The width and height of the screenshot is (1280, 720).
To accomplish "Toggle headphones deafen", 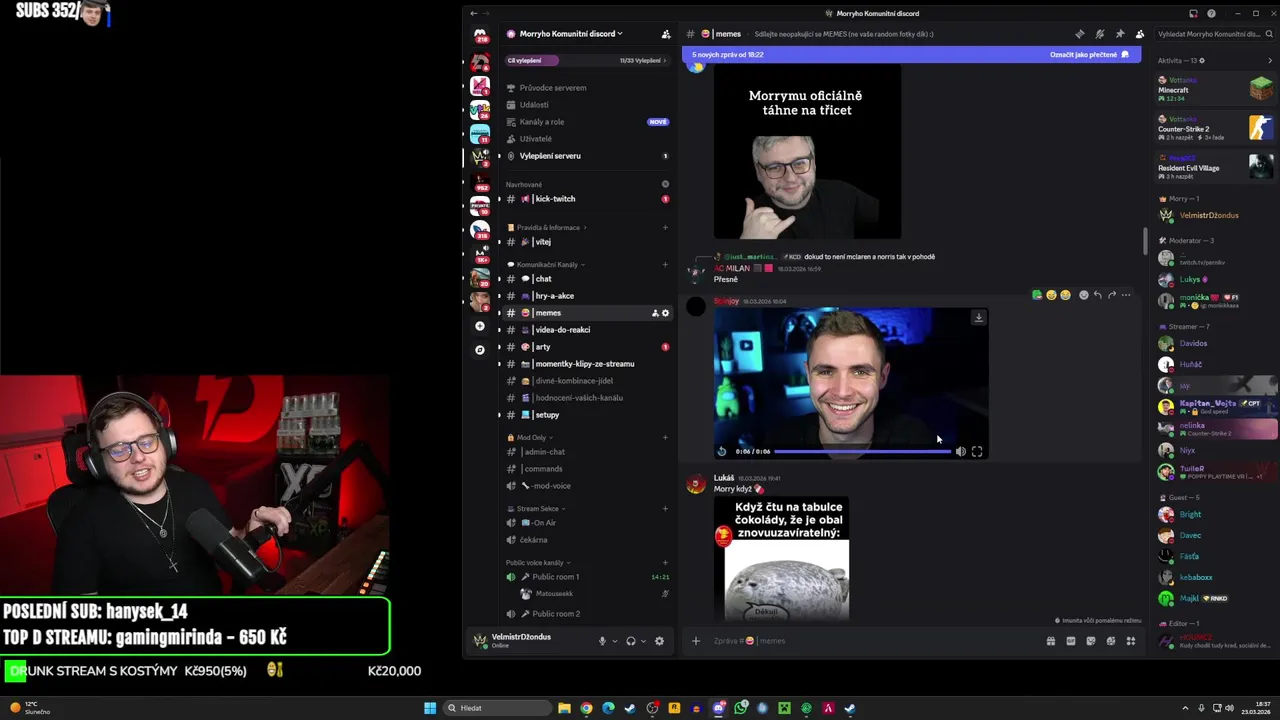I will coord(631,641).
